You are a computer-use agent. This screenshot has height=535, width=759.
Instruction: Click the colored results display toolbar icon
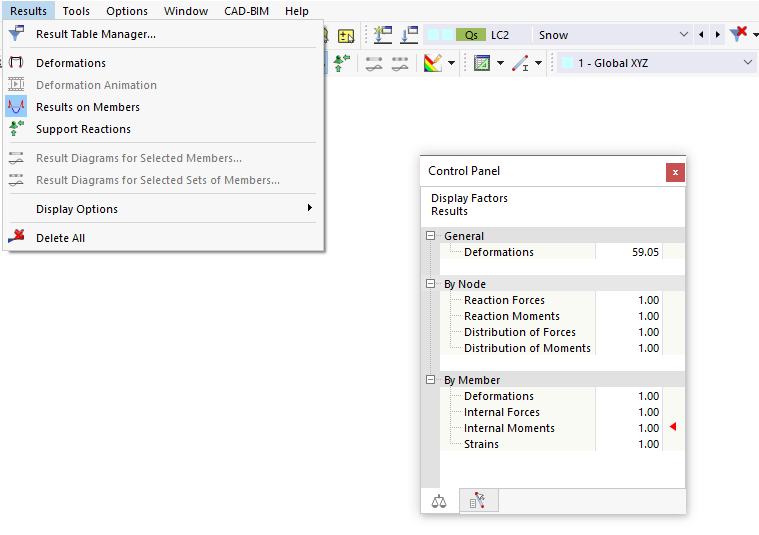pos(433,63)
